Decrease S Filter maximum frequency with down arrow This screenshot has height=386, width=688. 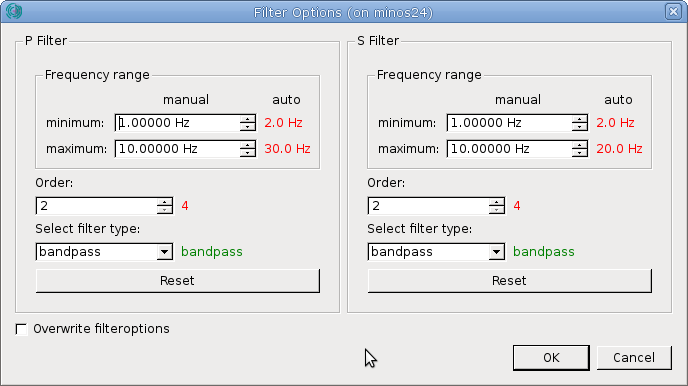[x=580, y=153]
